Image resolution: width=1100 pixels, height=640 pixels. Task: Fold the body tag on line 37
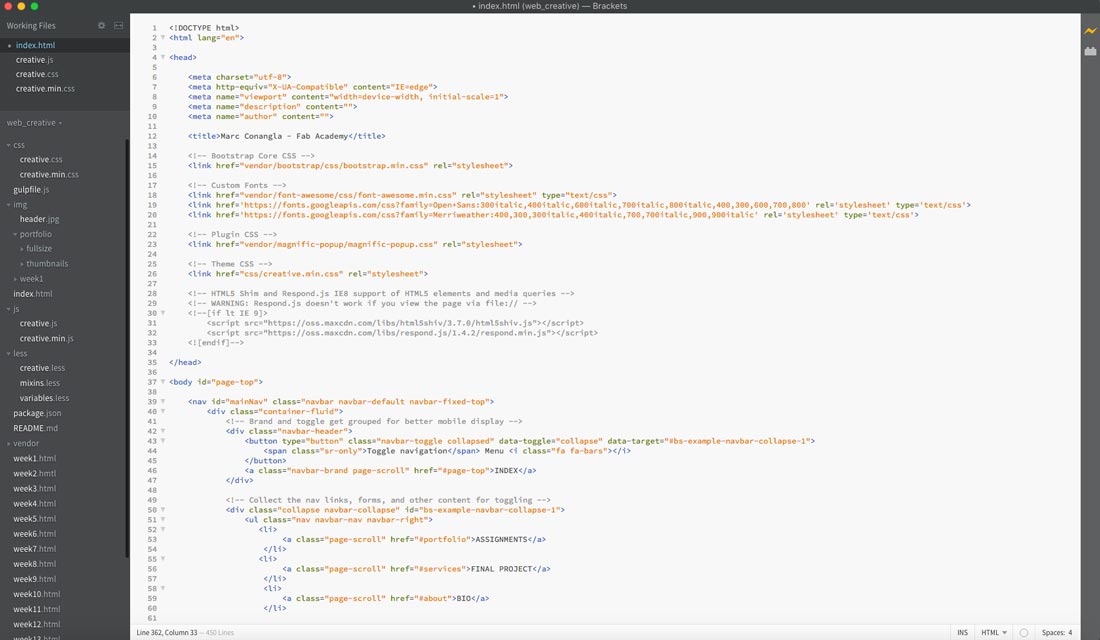(163, 382)
